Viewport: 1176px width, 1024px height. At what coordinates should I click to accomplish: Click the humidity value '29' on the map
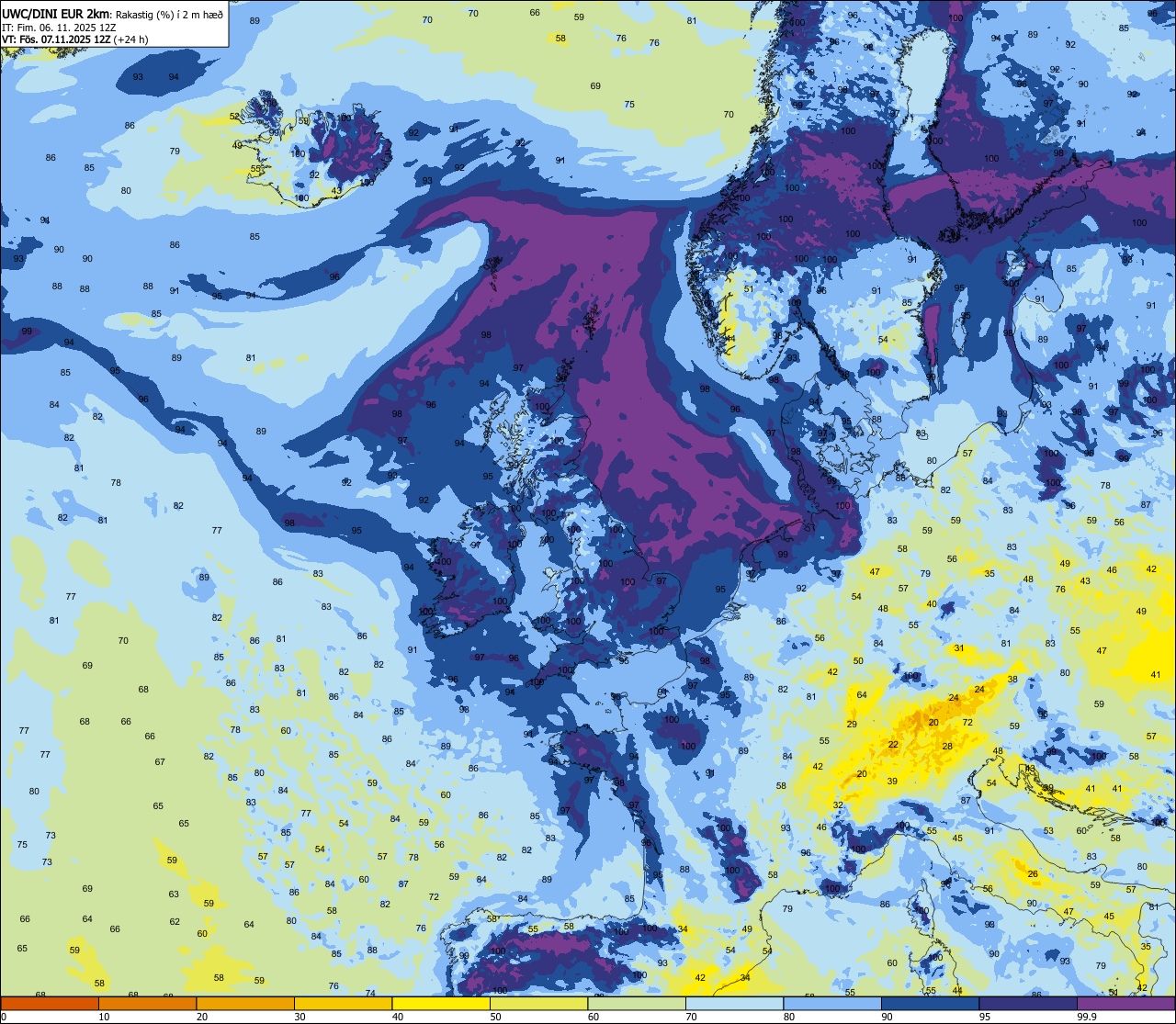click(x=852, y=725)
